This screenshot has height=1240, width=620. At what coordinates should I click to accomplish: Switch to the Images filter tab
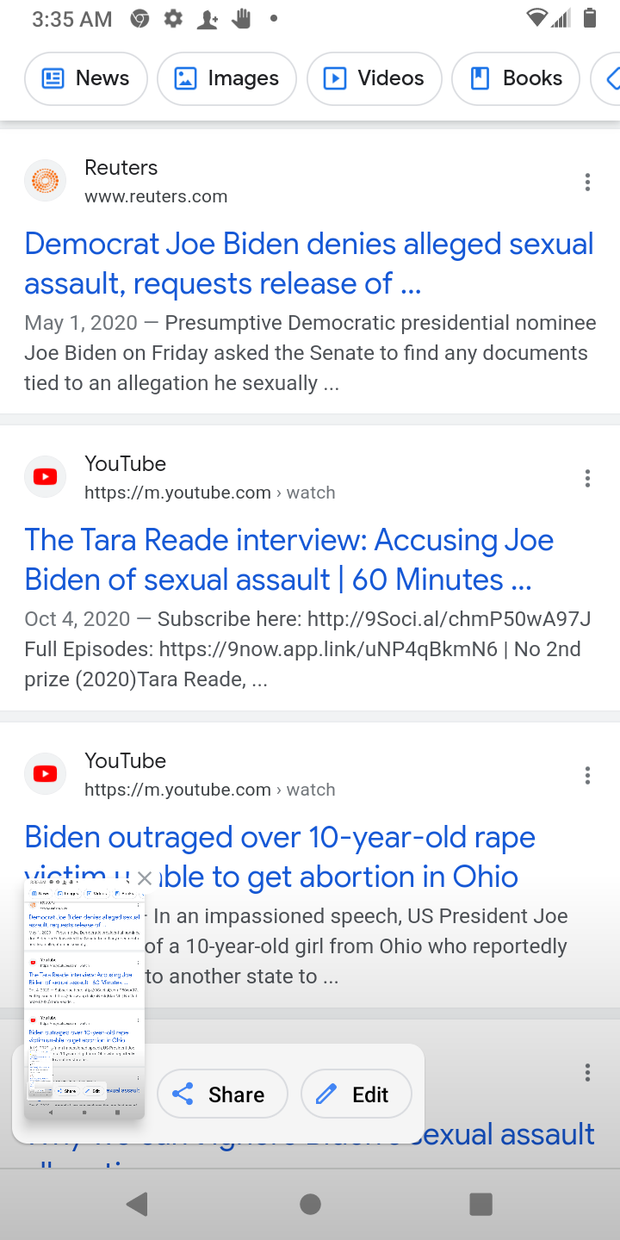click(x=227, y=78)
